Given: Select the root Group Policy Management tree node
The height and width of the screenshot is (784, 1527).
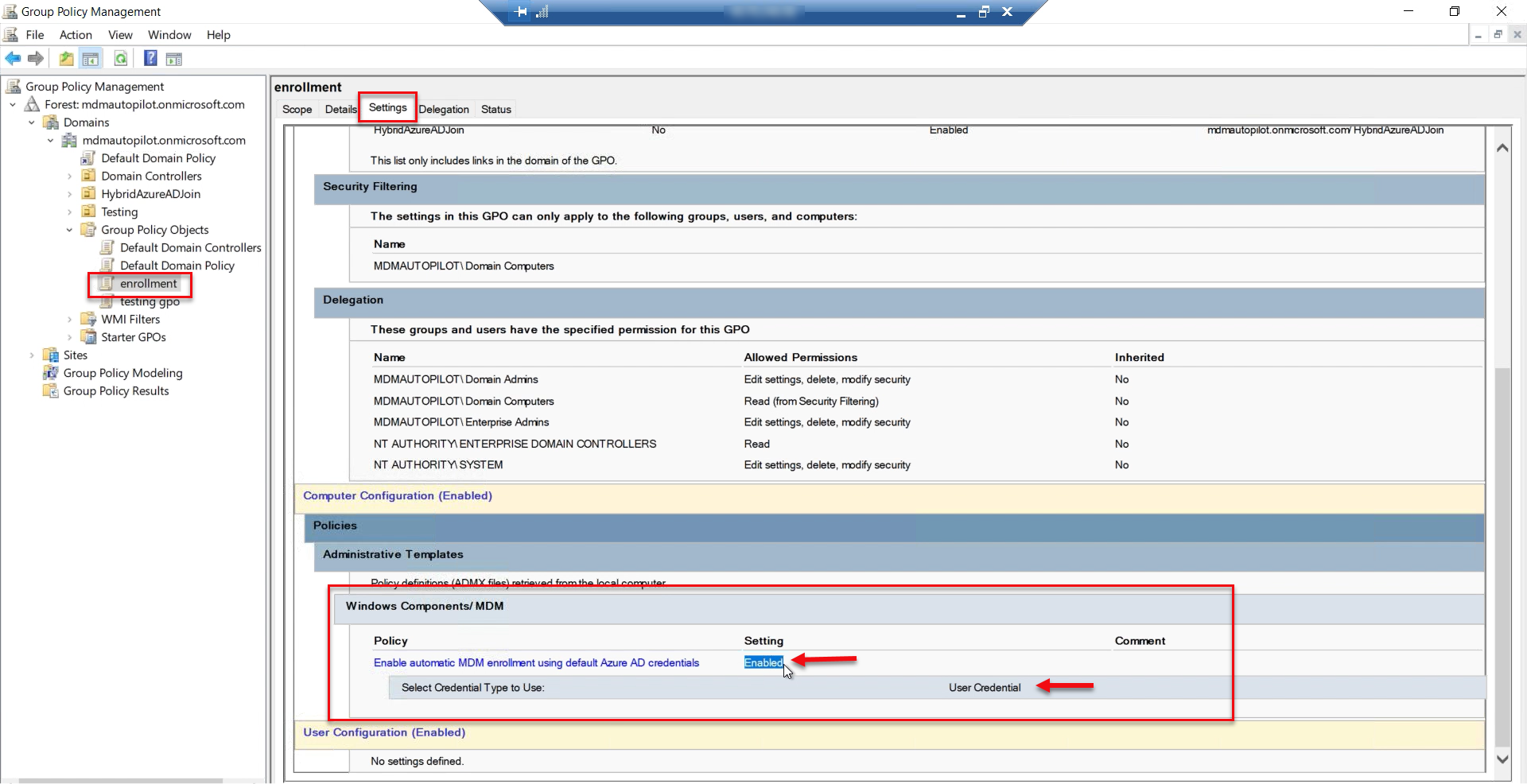Looking at the screenshot, I should click(95, 86).
